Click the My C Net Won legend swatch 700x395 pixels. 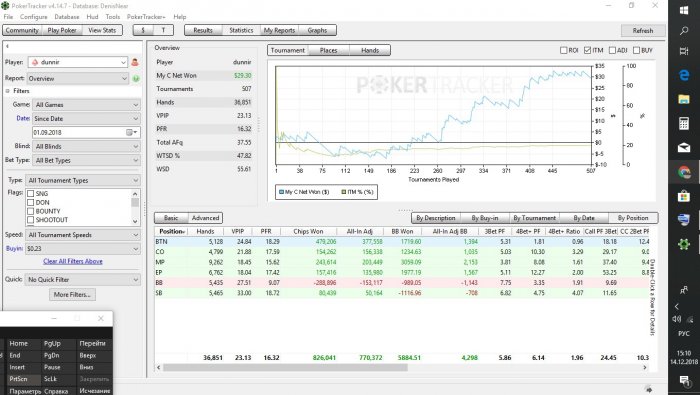tap(281, 192)
